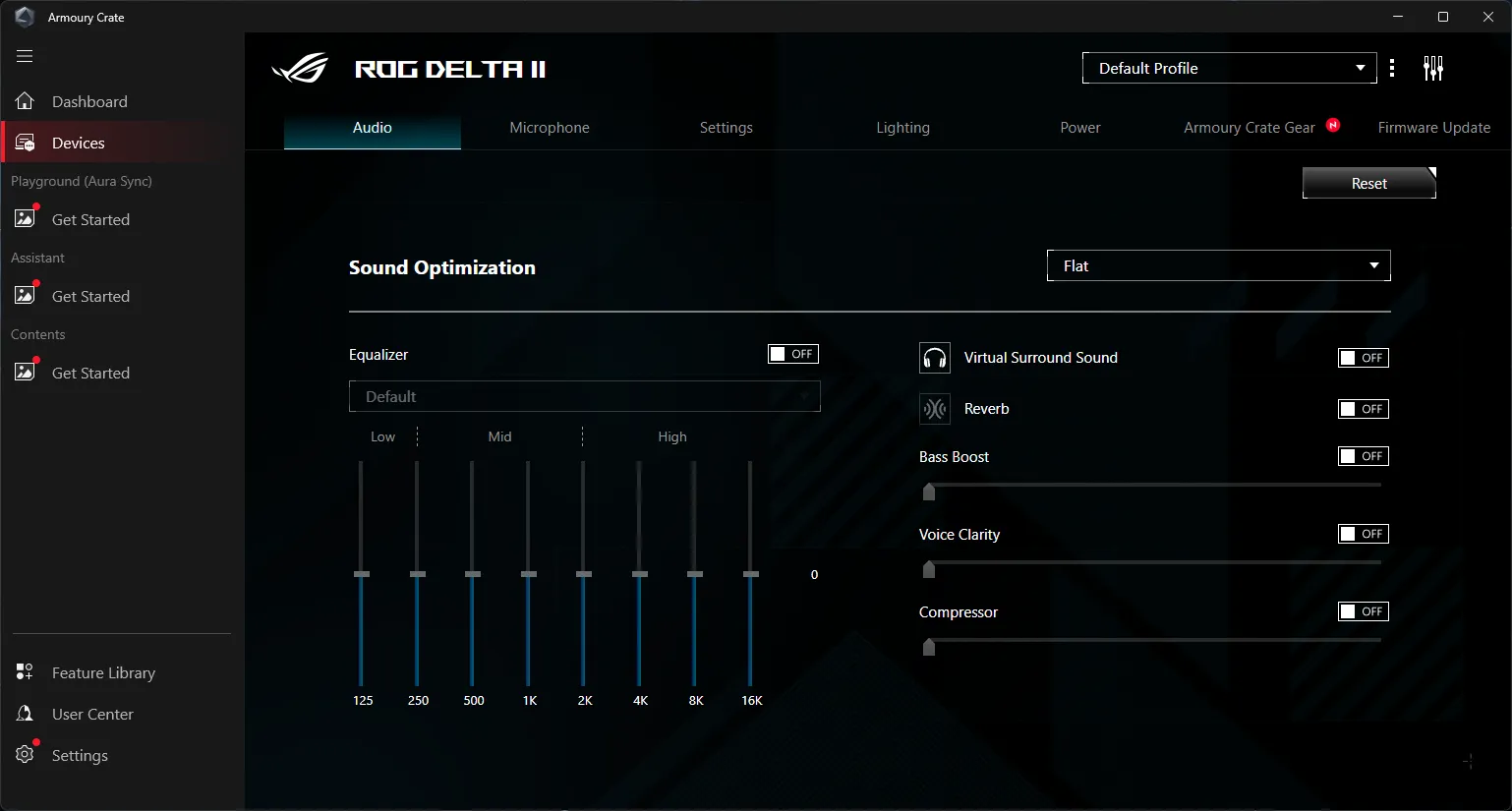Expand the Flat sound optimization dropdown
Viewport: 1512px width, 811px height.
1219,265
